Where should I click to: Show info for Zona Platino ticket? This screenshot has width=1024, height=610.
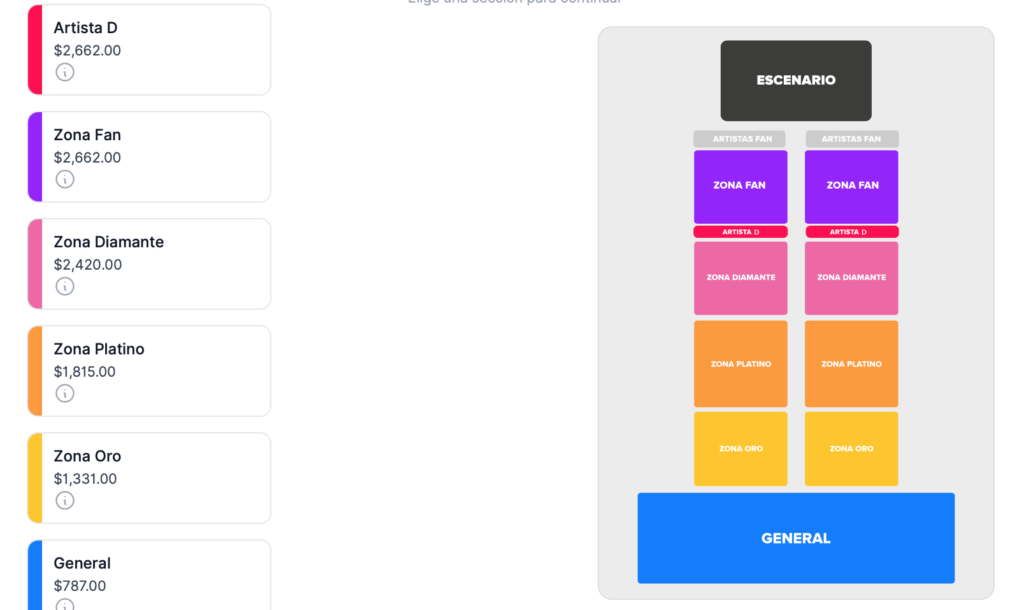point(65,393)
